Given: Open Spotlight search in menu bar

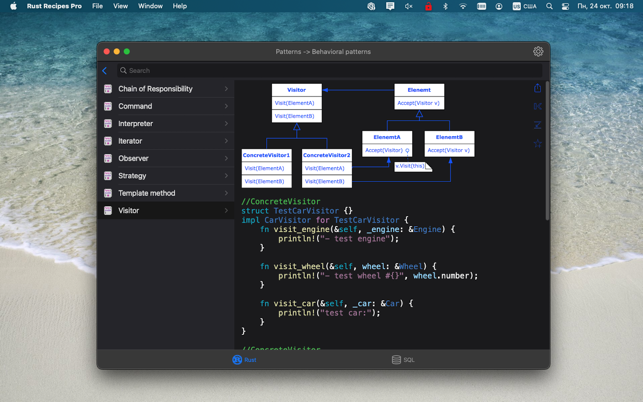Looking at the screenshot, I should click(549, 6).
